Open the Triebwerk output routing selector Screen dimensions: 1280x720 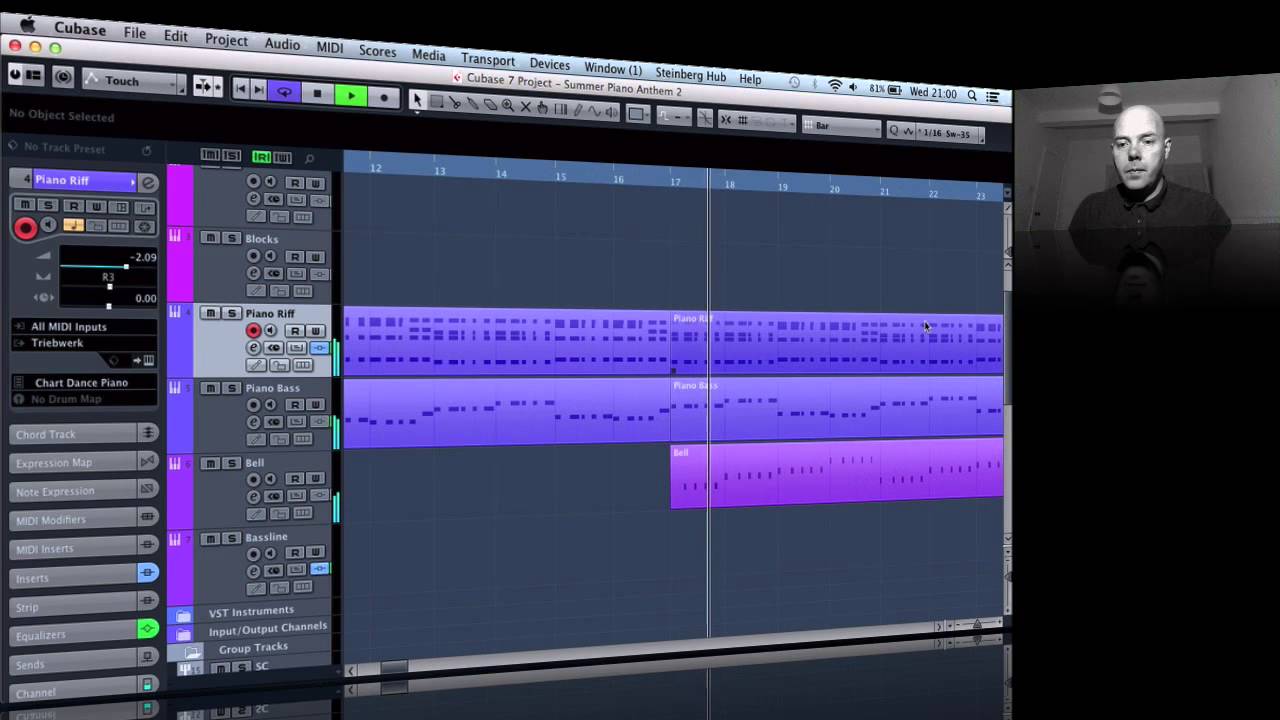click(x=84, y=343)
